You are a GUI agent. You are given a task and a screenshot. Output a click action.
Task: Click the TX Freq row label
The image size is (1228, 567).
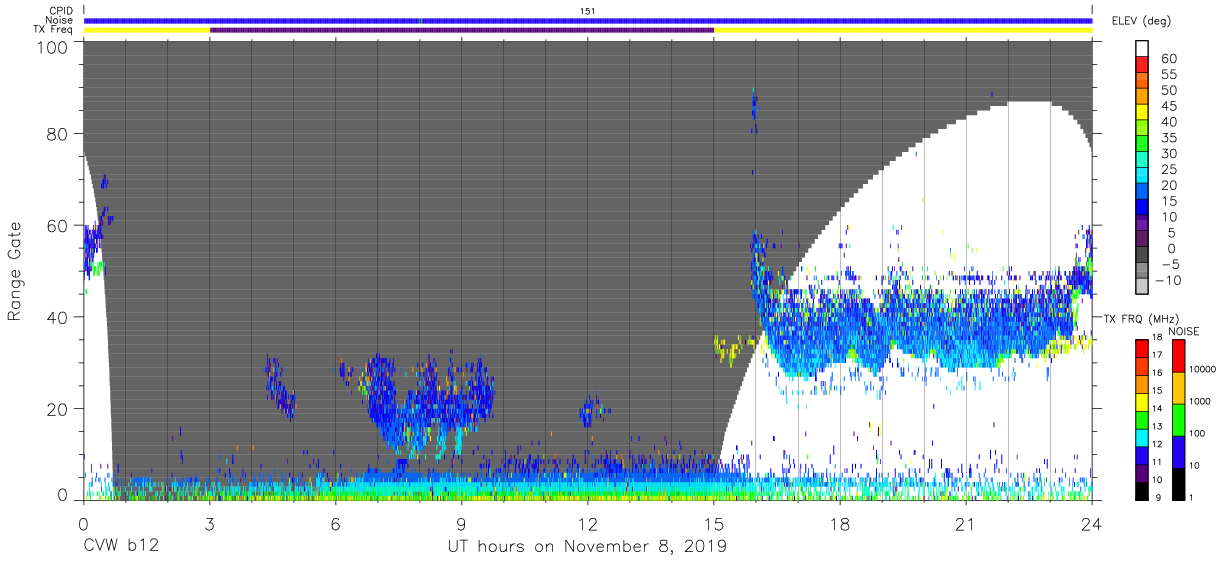[x=54, y=30]
